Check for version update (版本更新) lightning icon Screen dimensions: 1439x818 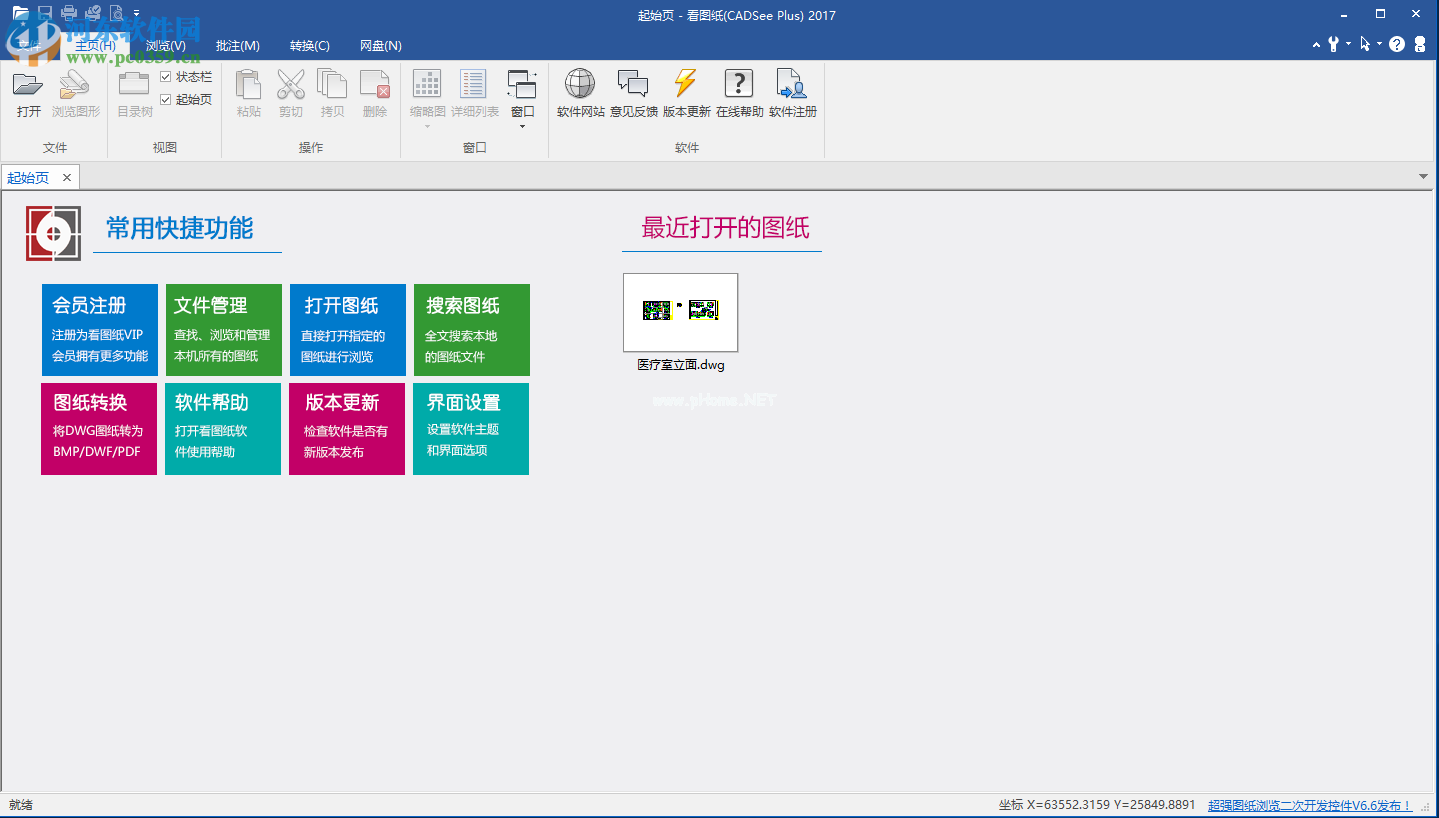(x=685, y=85)
